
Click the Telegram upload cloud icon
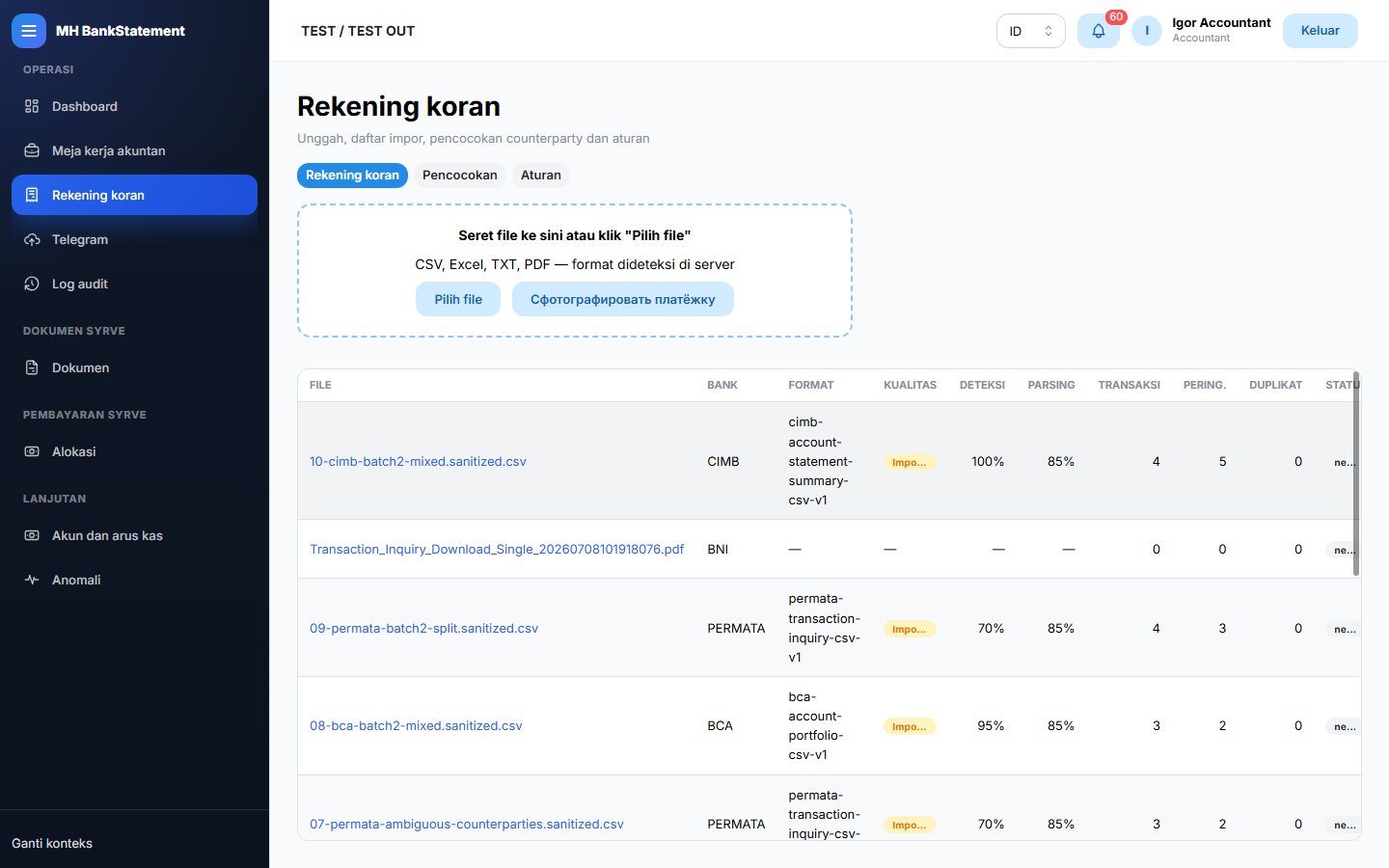coord(32,239)
